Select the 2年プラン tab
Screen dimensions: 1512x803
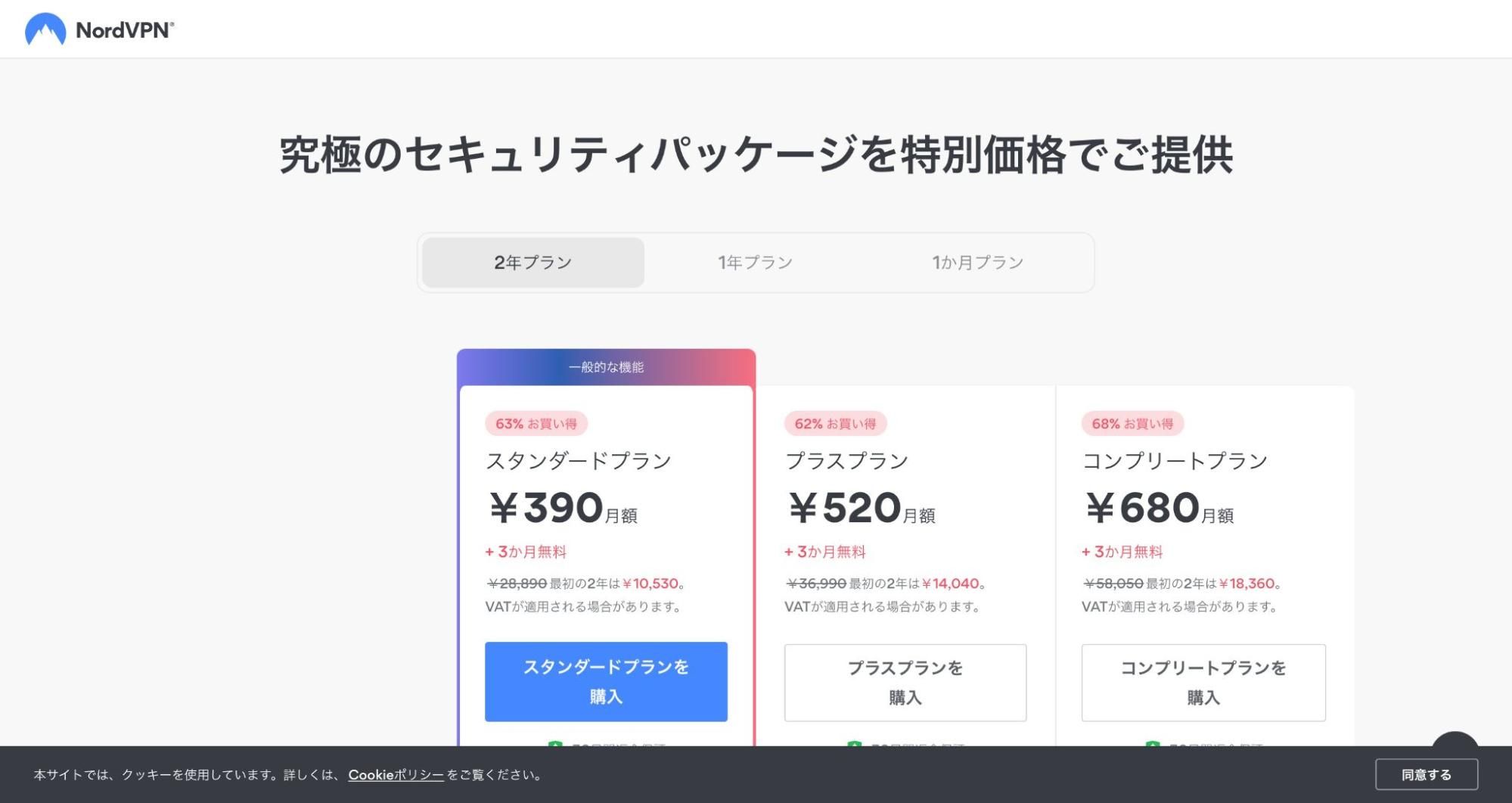[x=532, y=263]
